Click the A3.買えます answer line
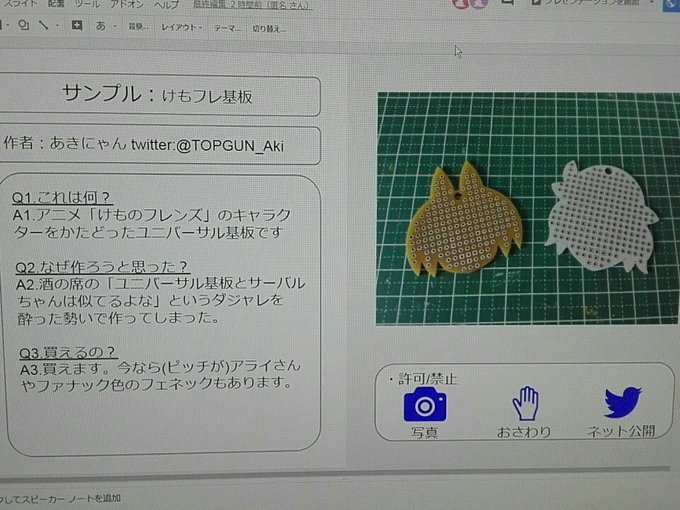The height and width of the screenshot is (510, 680). click(160, 368)
